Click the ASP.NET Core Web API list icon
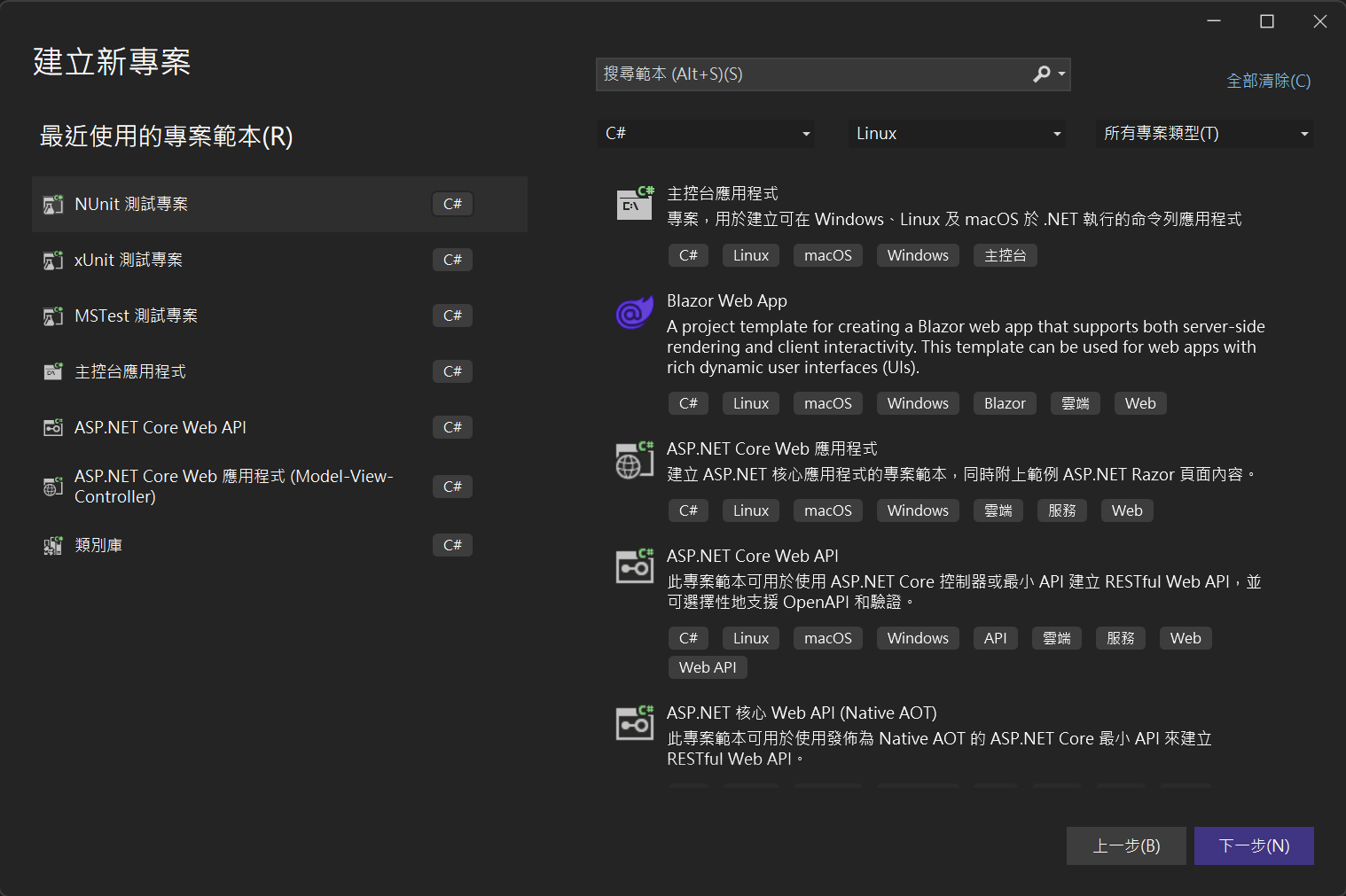This screenshot has width=1346, height=896. click(635, 566)
